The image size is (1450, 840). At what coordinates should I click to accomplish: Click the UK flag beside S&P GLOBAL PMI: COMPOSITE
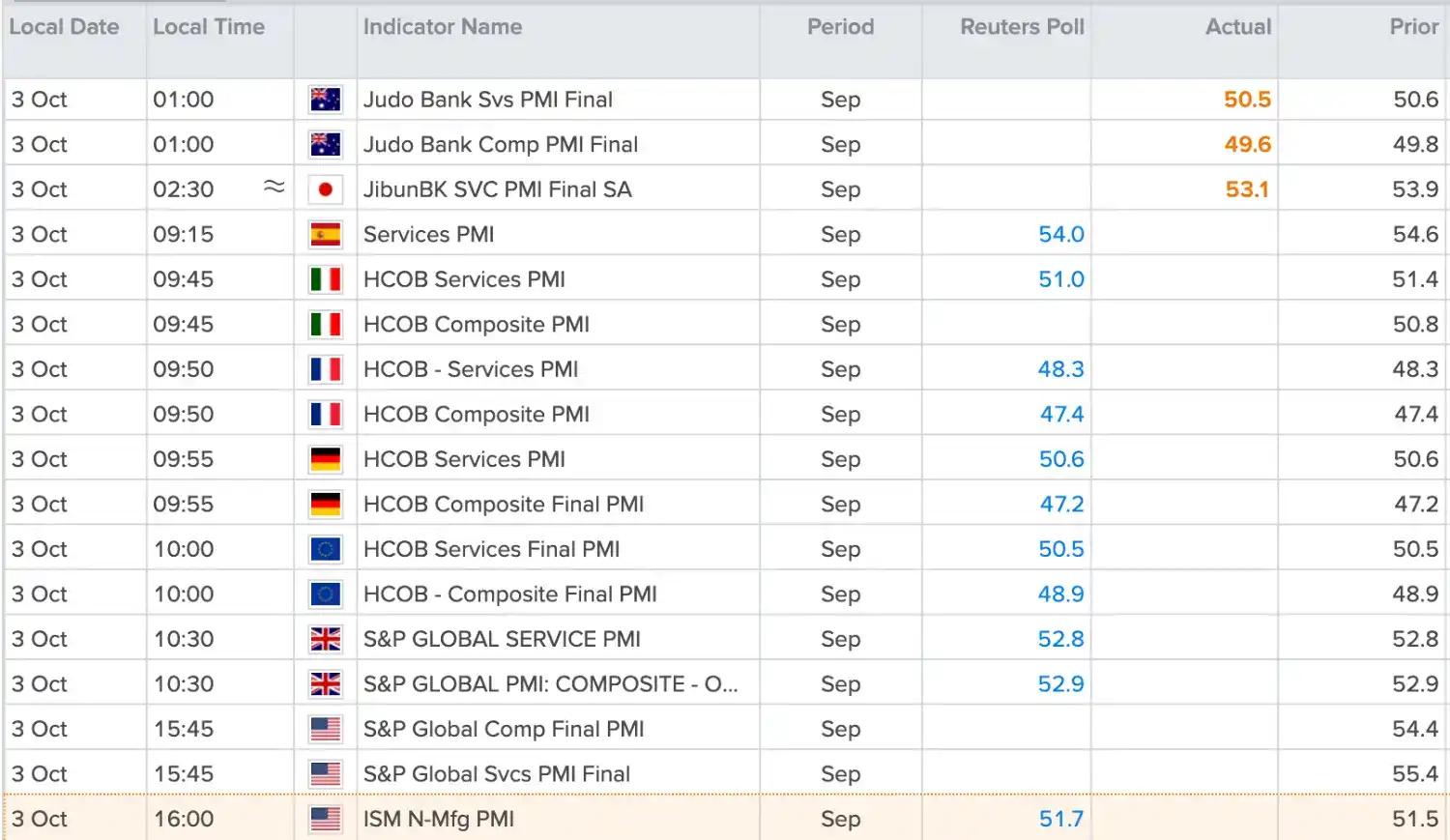click(326, 683)
